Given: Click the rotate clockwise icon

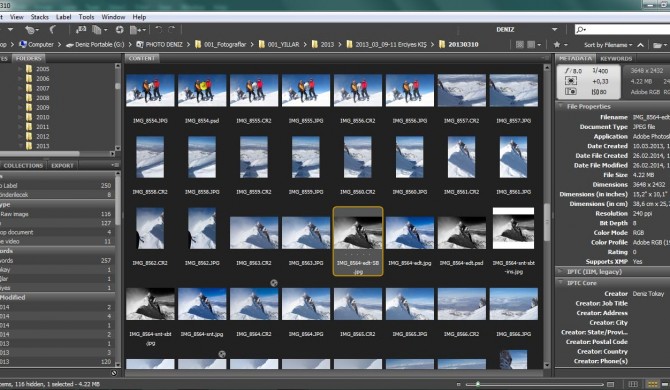Looking at the screenshot, I should coord(172,29).
